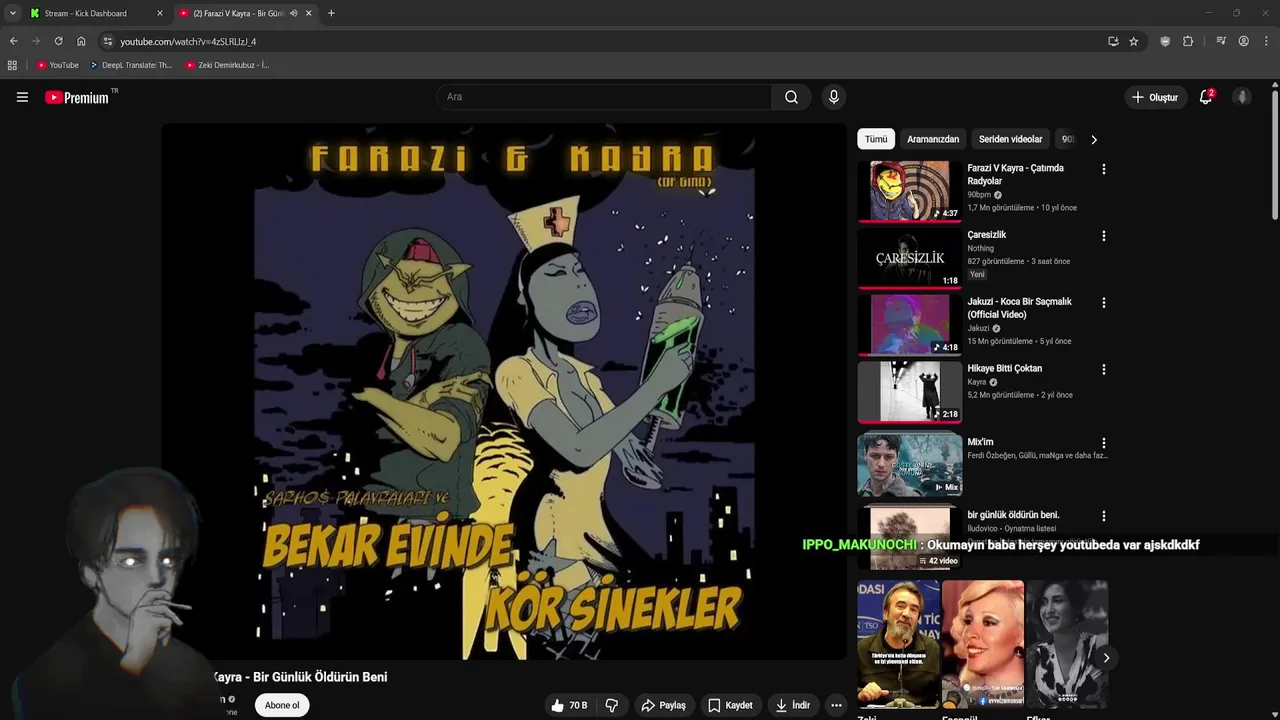This screenshot has width=1280, height=720.
Task: Open a new browser tab
Action: tap(331, 13)
